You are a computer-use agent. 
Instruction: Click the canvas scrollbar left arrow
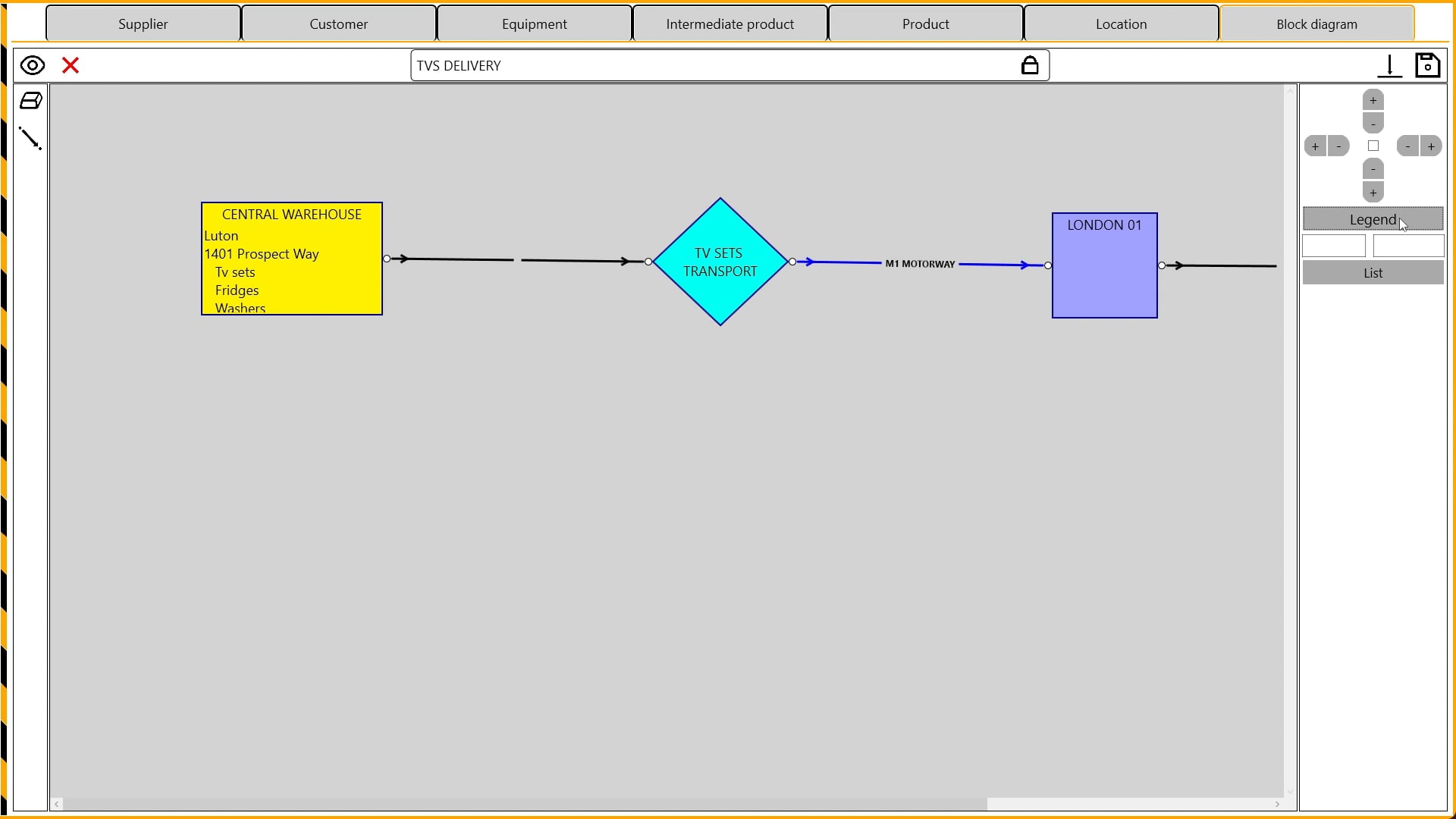57,804
